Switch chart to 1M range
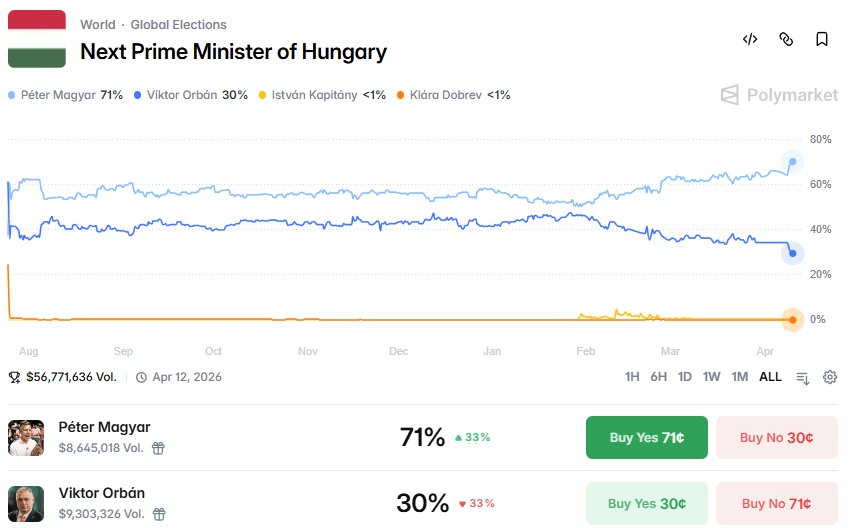The height and width of the screenshot is (528, 849). [739, 377]
